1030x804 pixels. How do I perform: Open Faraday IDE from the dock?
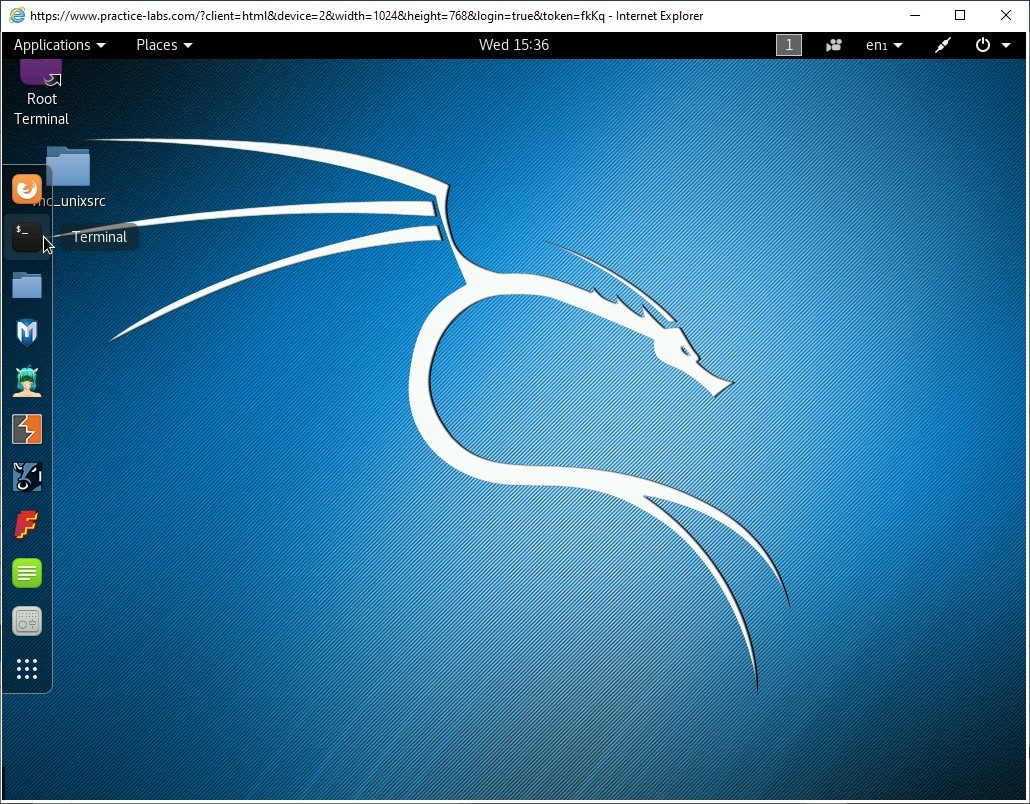coord(27,525)
